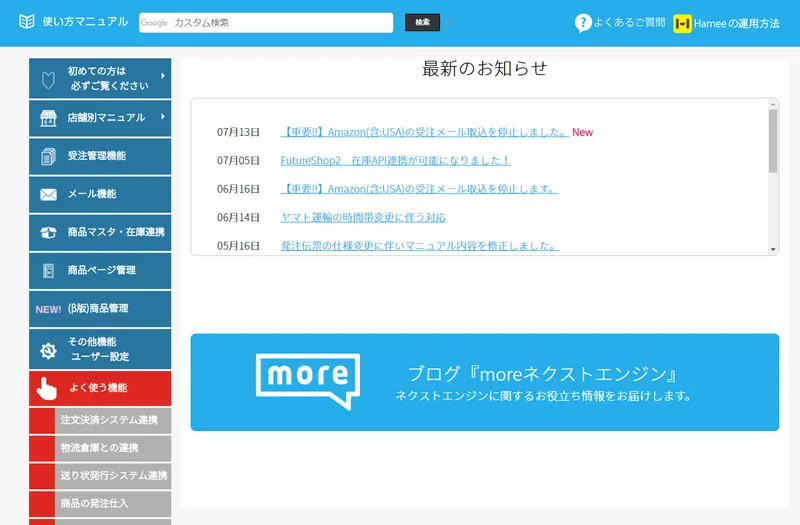800x525 pixels.
Task: Open 商品マスタ・在庫連携 menu
Action: (x=100, y=233)
